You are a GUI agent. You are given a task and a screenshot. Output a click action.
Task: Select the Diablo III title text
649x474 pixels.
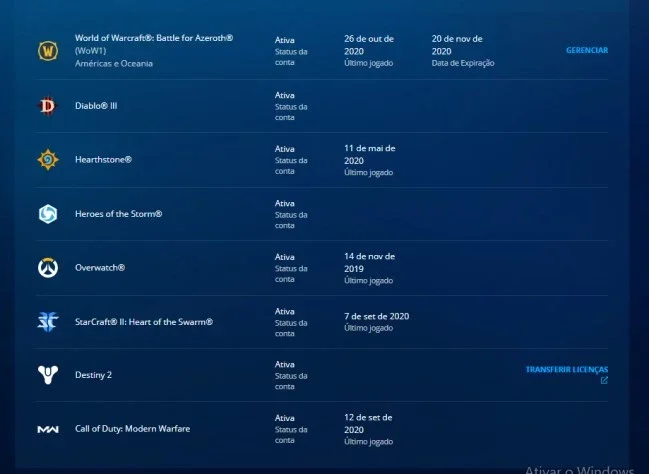pyautogui.click(x=96, y=106)
